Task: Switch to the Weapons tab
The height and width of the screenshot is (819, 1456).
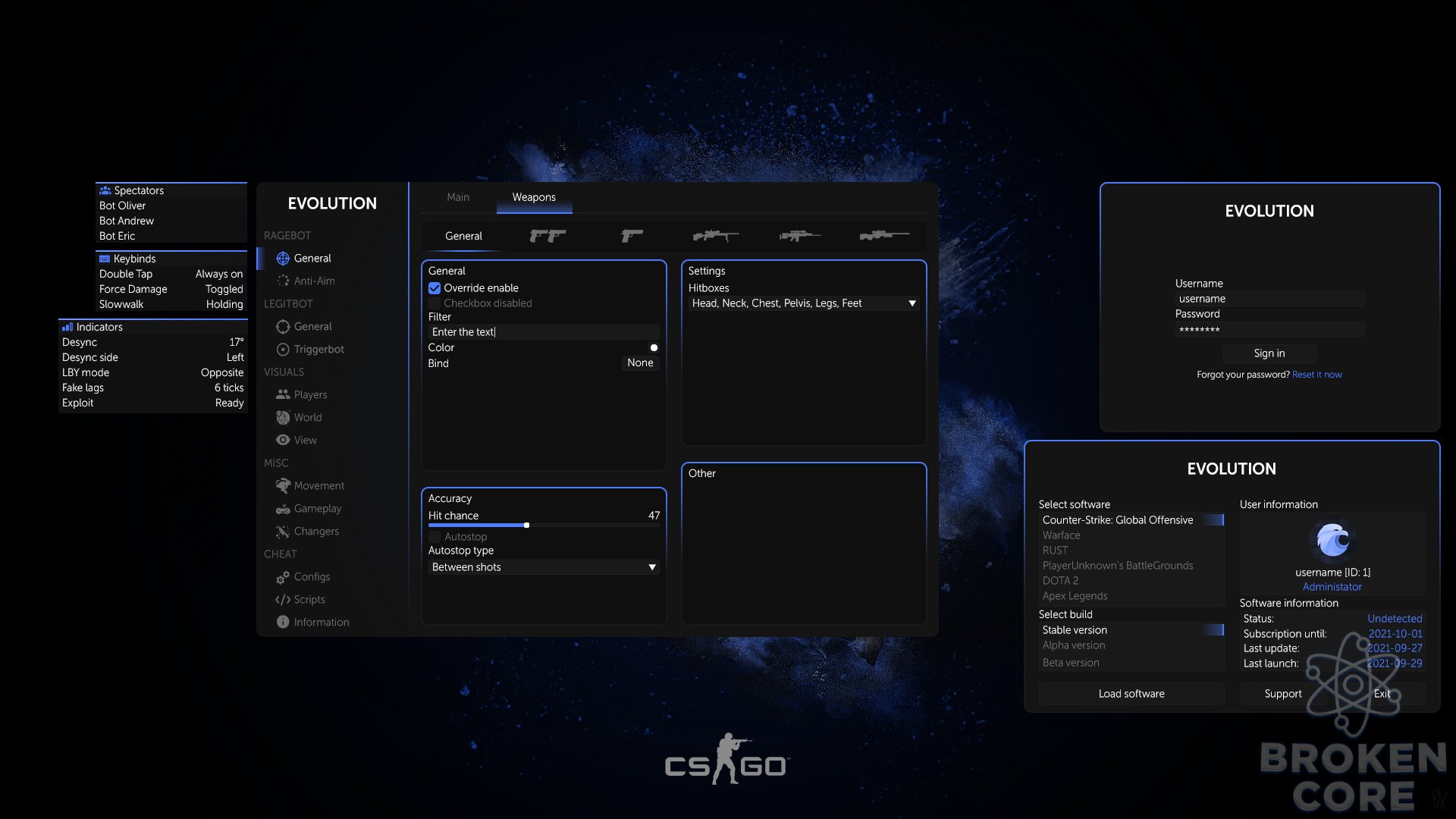Action: (534, 197)
